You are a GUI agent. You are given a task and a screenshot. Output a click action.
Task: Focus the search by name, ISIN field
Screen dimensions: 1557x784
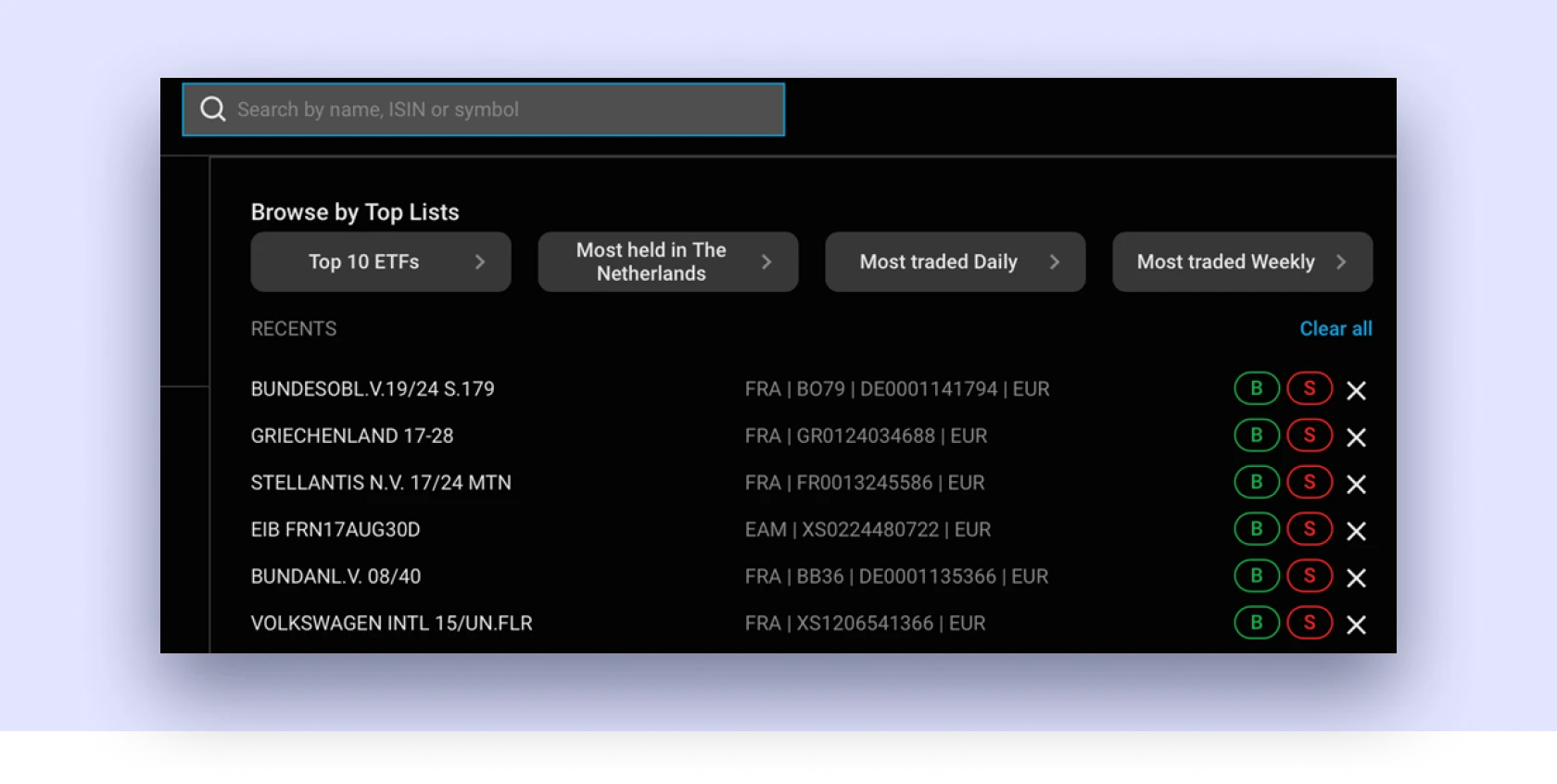tap(500, 109)
